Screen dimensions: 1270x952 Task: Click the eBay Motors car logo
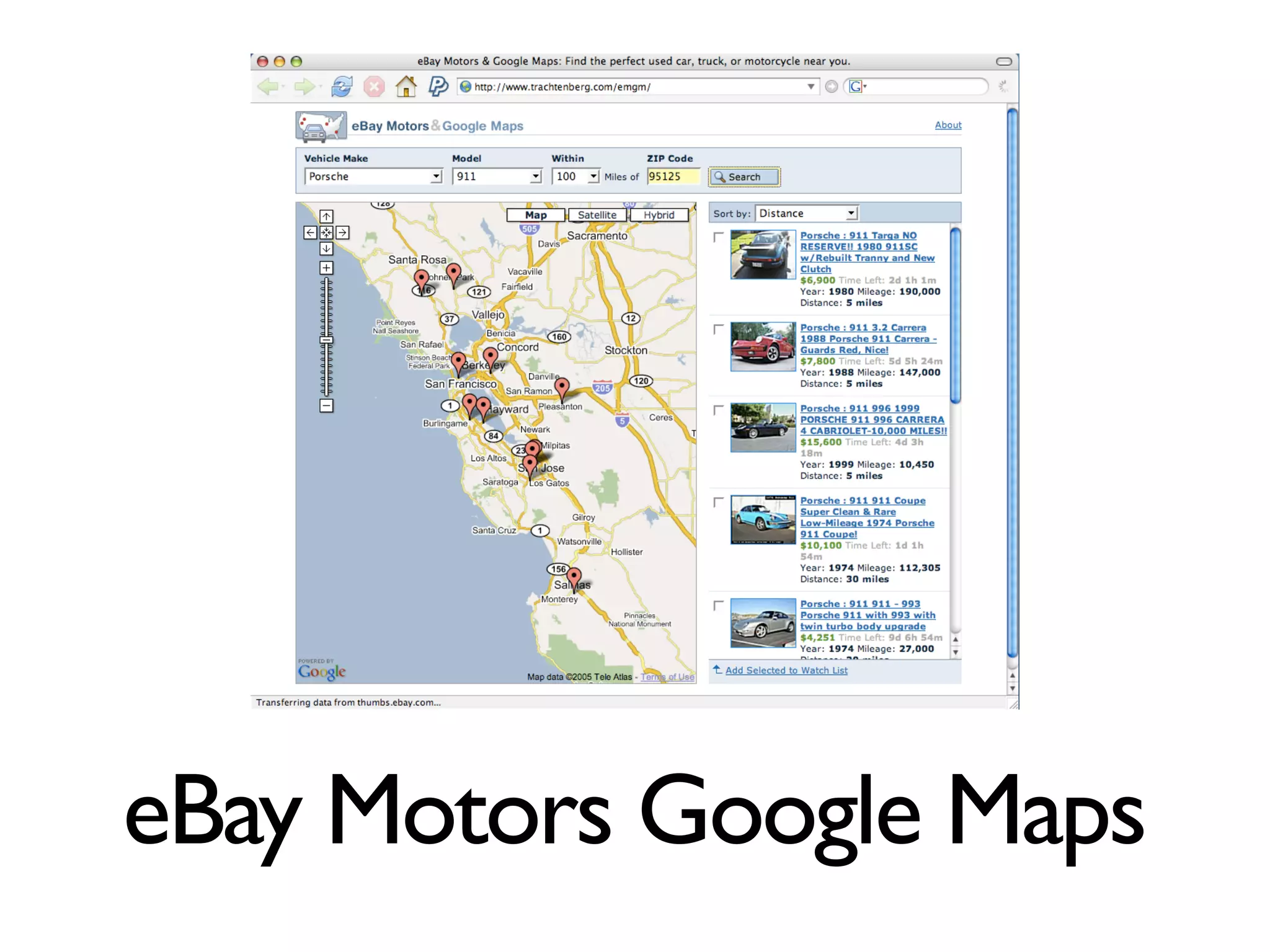coord(320,126)
